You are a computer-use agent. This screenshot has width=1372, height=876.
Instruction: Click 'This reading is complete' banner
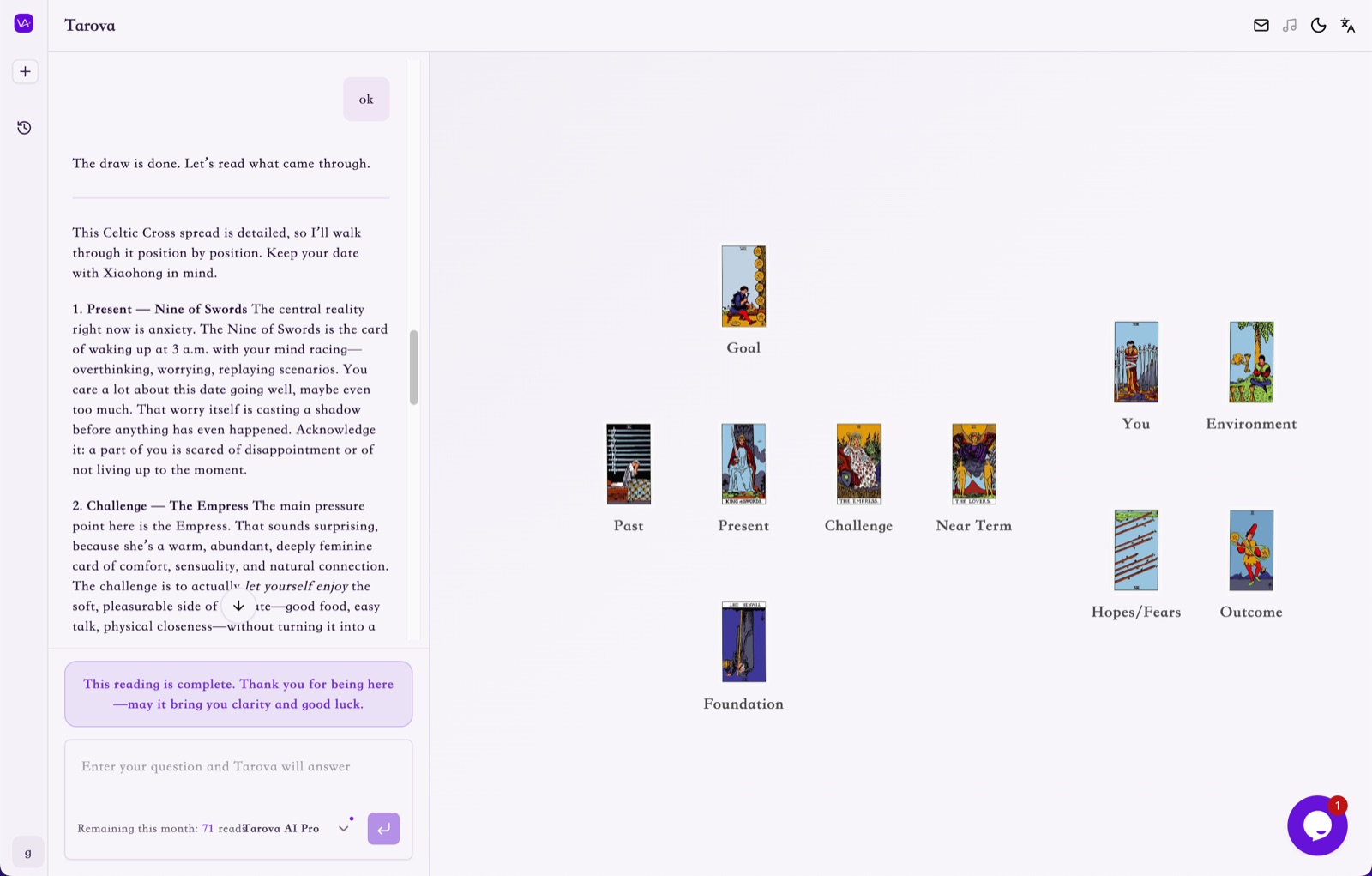(x=238, y=694)
